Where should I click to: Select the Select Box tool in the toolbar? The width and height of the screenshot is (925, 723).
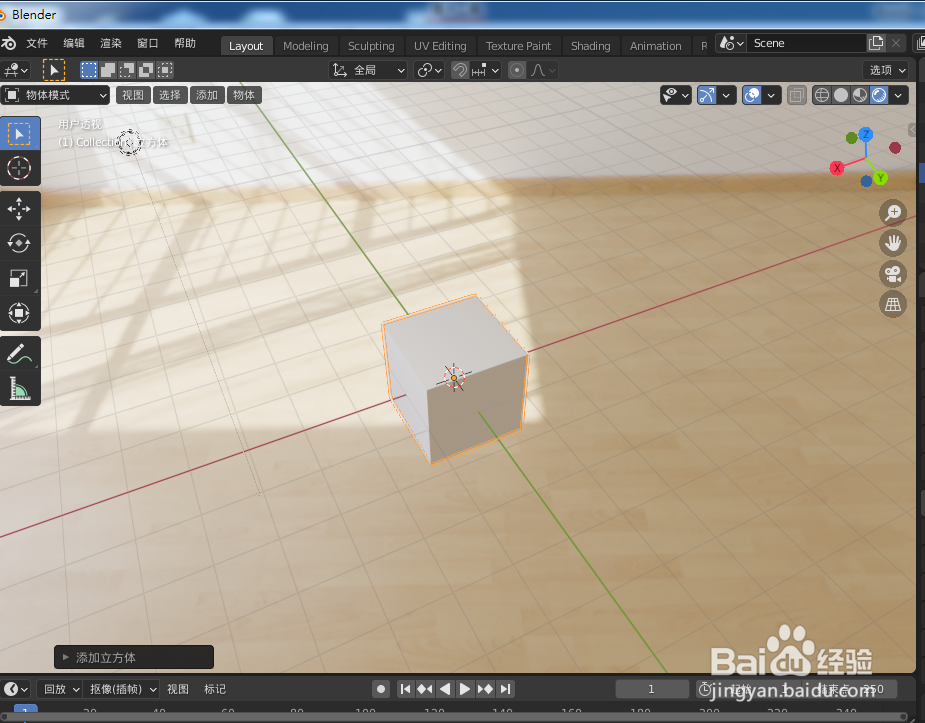20,134
